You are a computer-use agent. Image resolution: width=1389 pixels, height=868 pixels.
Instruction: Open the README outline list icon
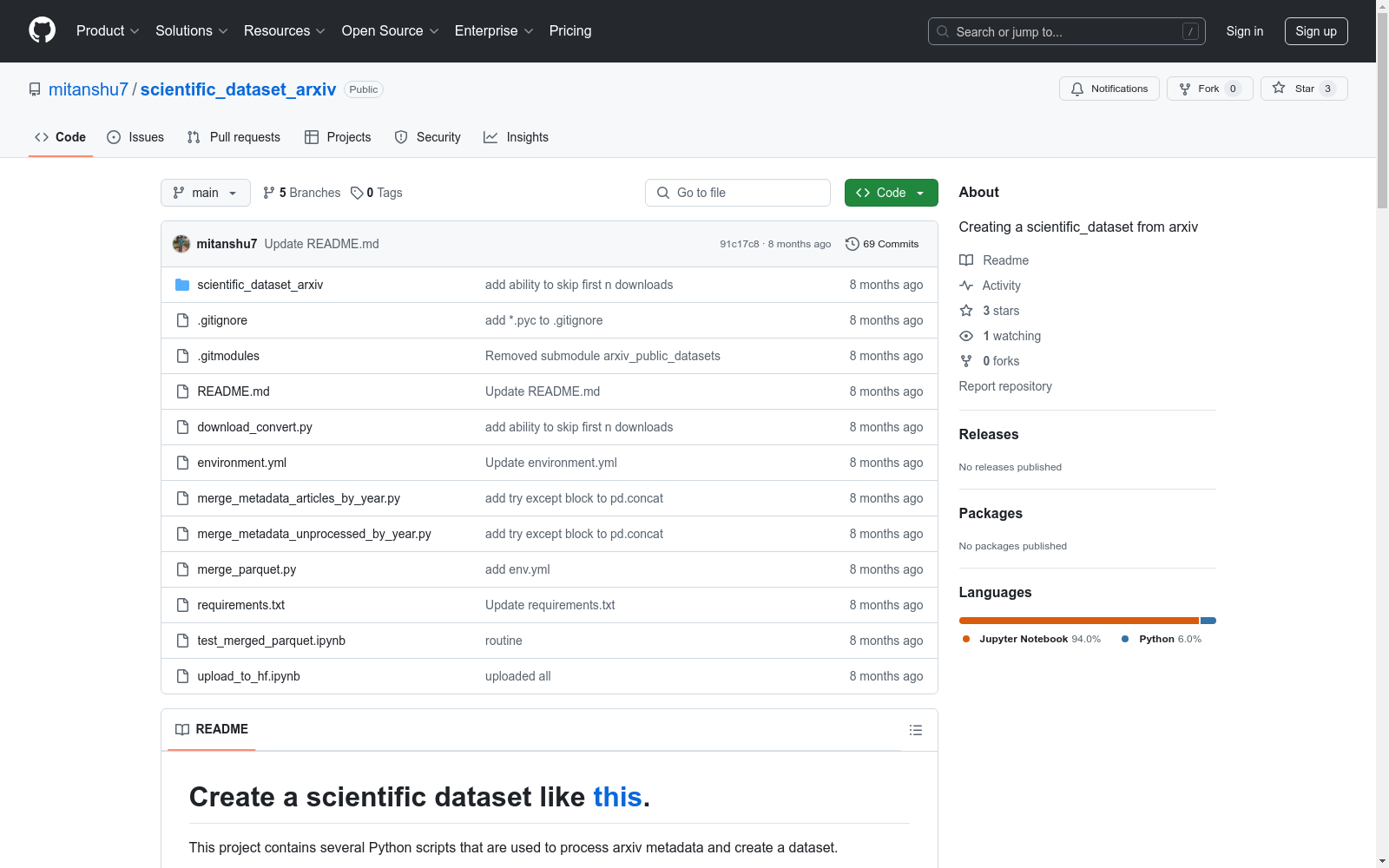[916, 730]
